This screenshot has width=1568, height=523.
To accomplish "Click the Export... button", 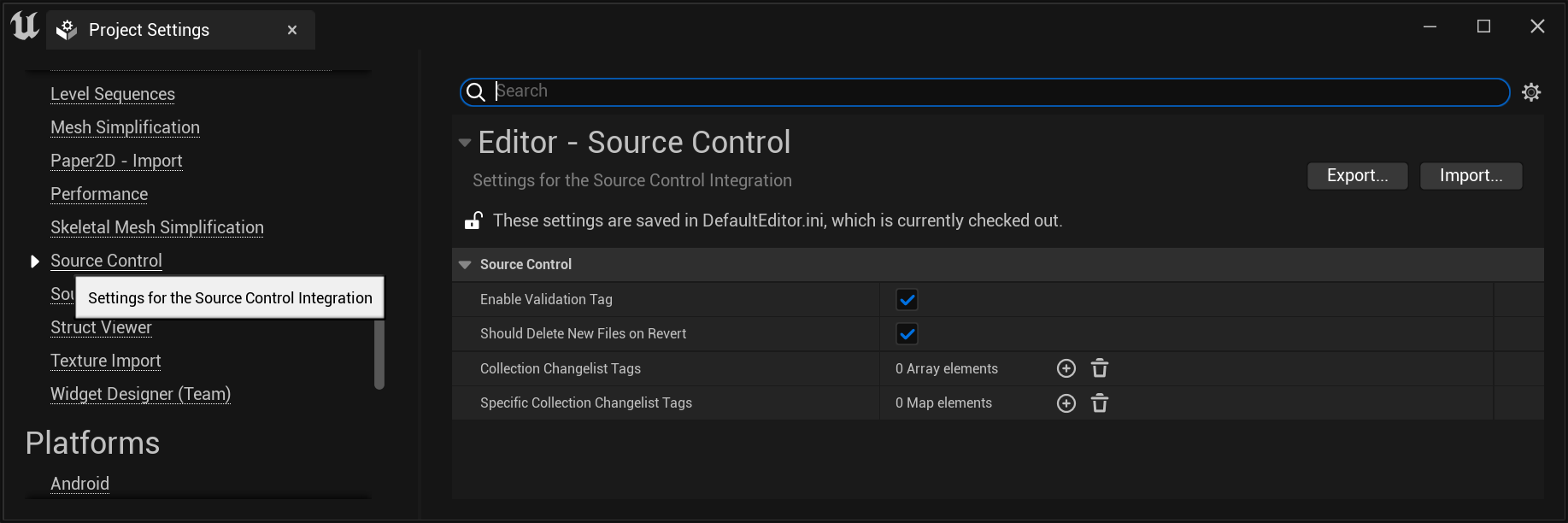I will tap(1357, 176).
